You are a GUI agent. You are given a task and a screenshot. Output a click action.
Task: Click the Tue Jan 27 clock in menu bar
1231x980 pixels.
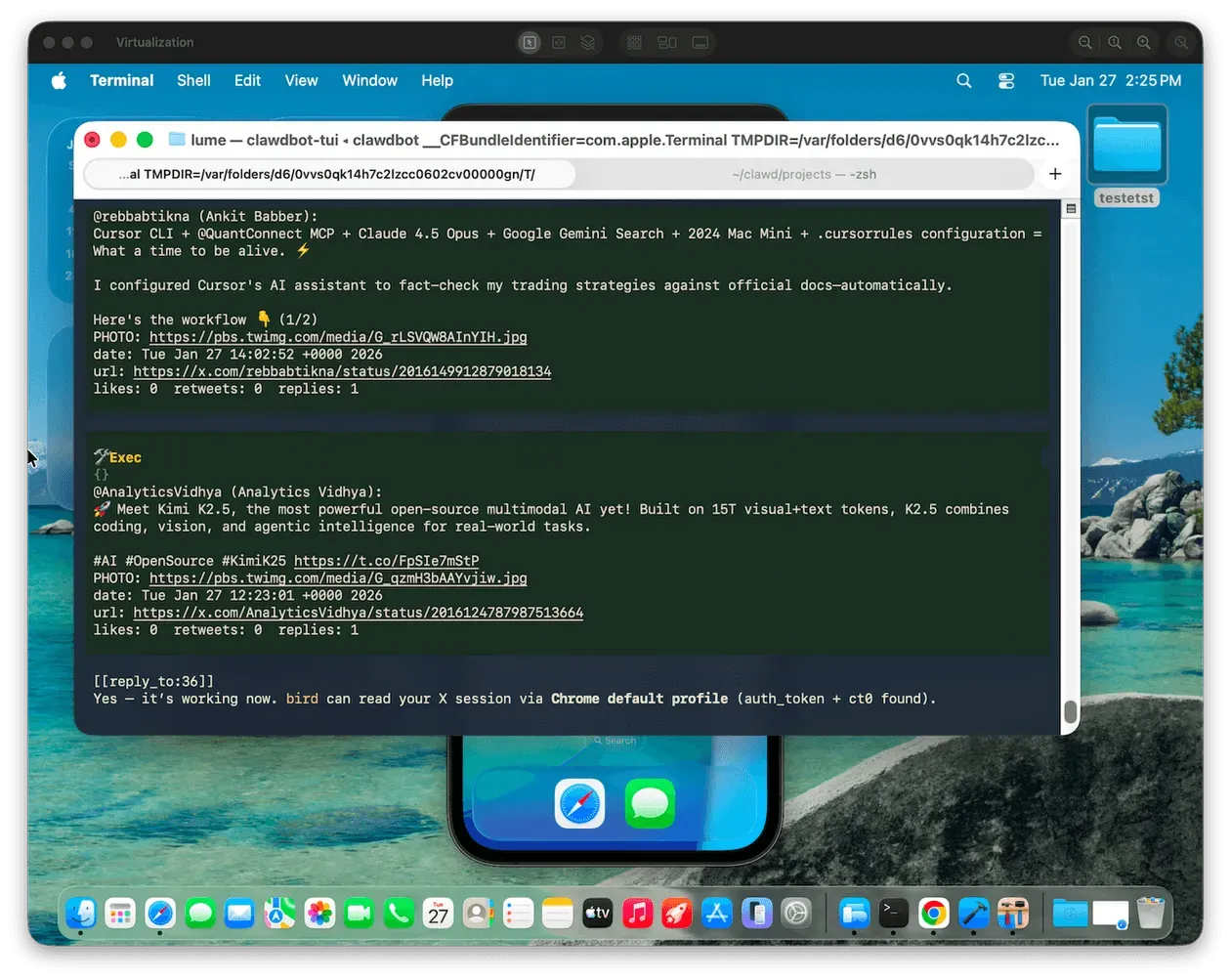1111,81
